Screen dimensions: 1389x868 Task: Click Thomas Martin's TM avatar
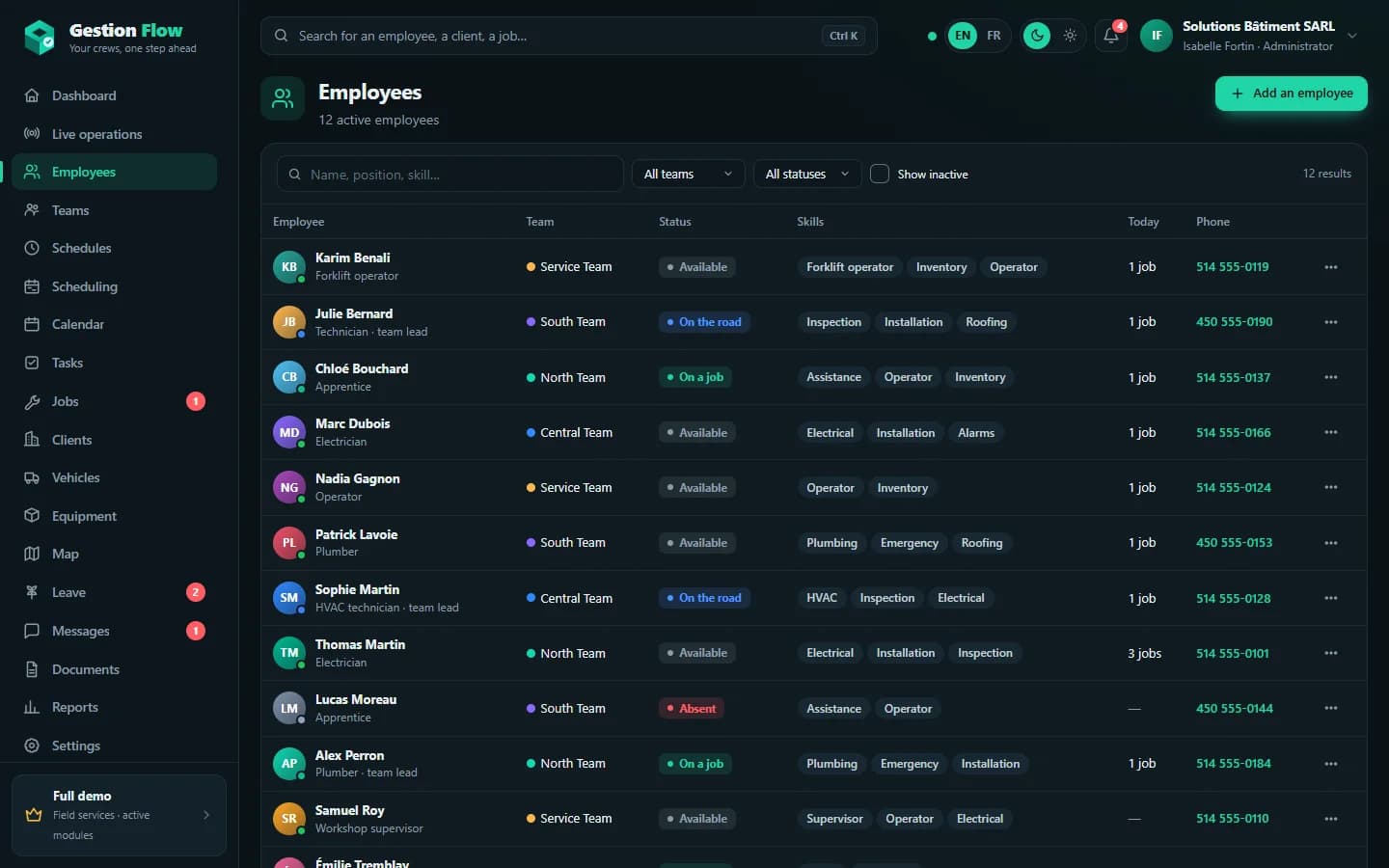[x=289, y=653]
